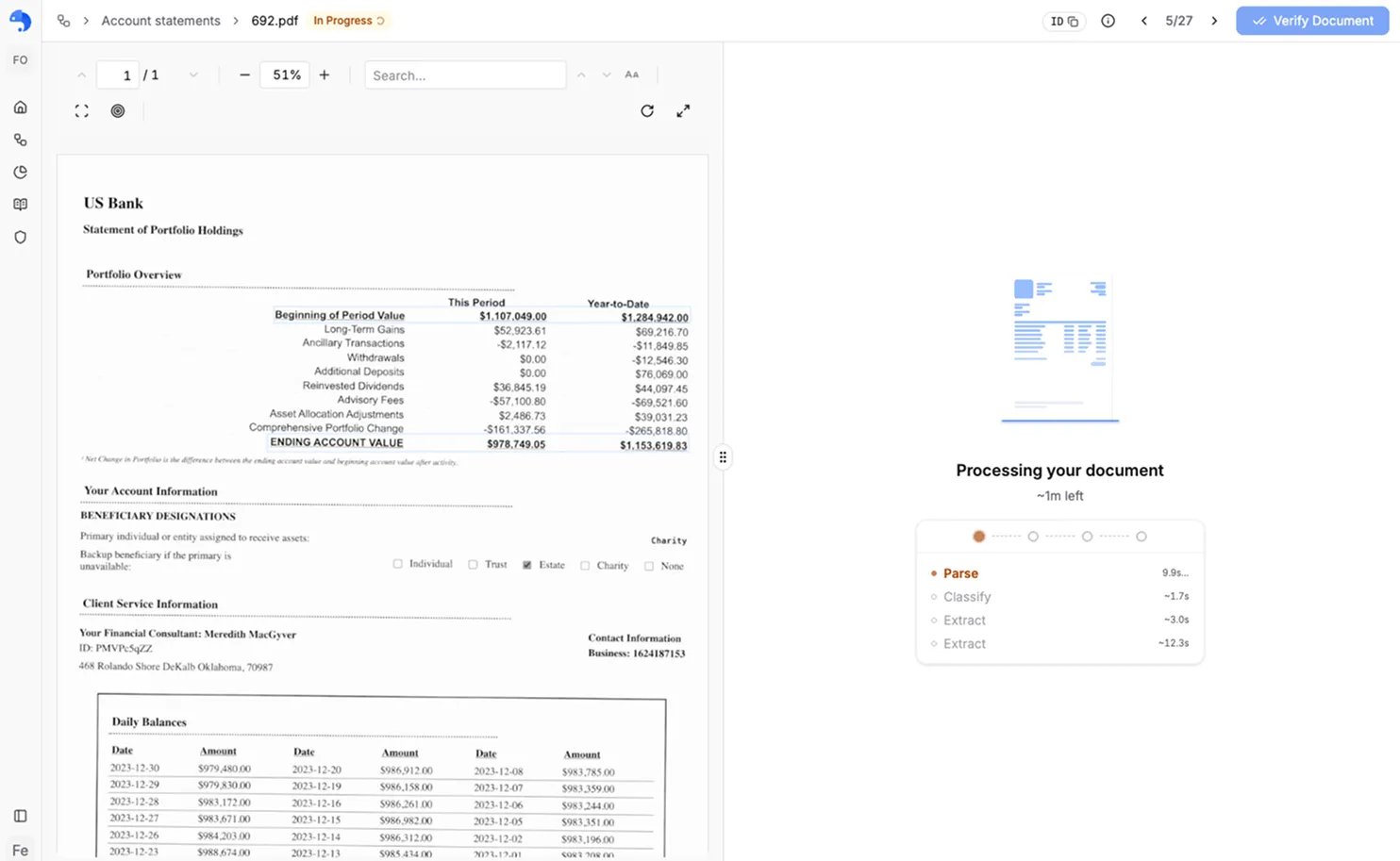Open the document info icon
Image resolution: width=1400 pixels, height=861 pixels.
point(1108,21)
